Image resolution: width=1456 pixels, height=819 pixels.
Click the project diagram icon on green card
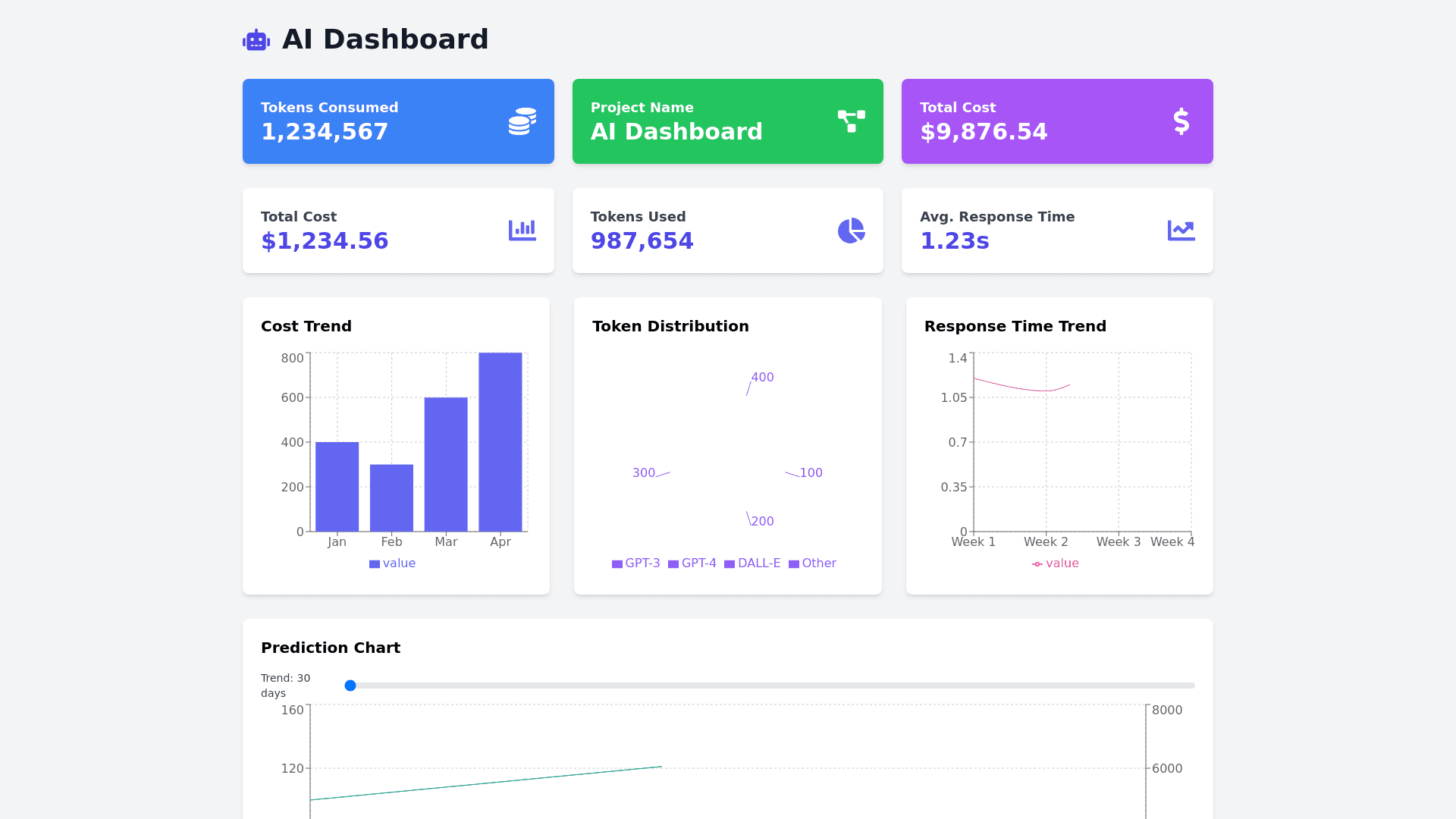tap(851, 121)
